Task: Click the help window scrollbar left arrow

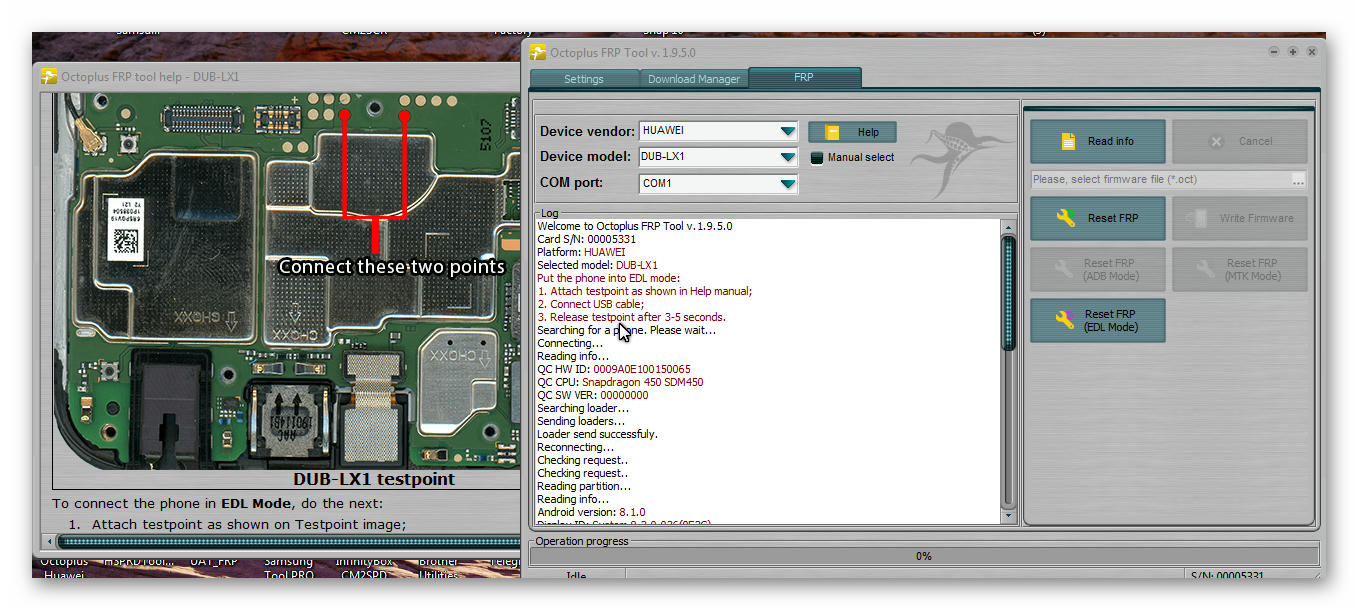Action: click(x=48, y=541)
